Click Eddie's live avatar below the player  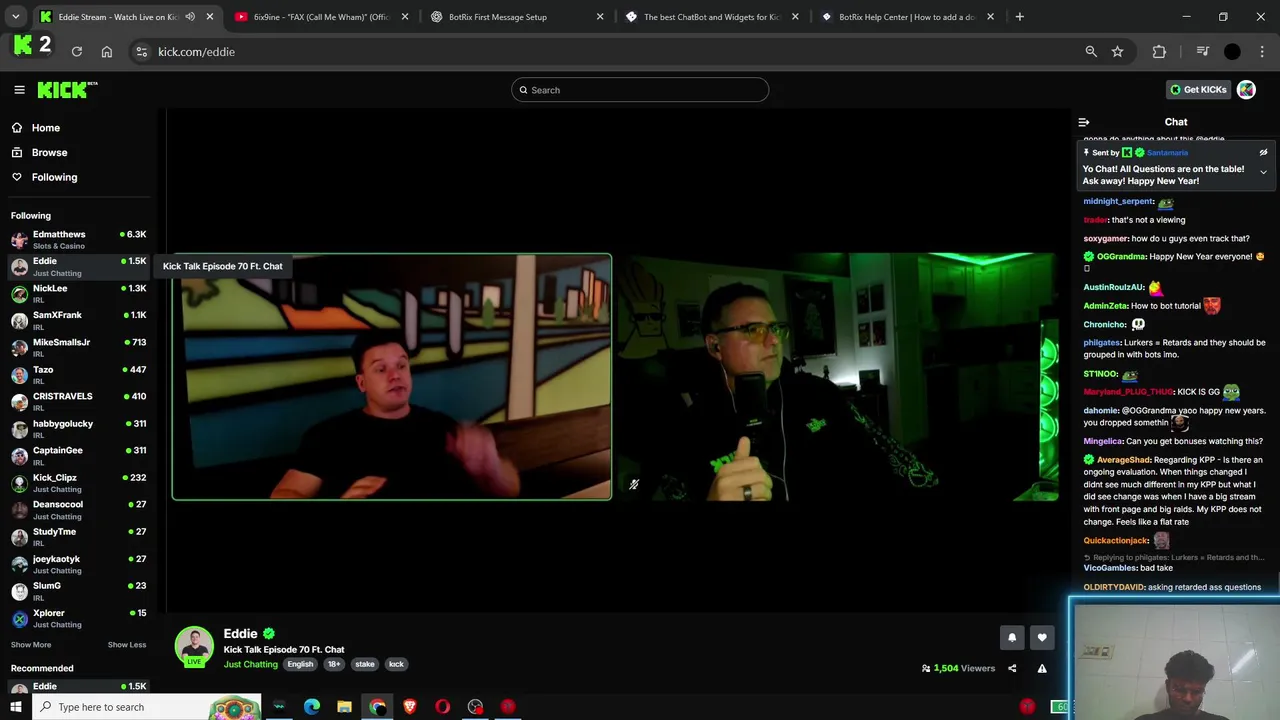point(194,647)
